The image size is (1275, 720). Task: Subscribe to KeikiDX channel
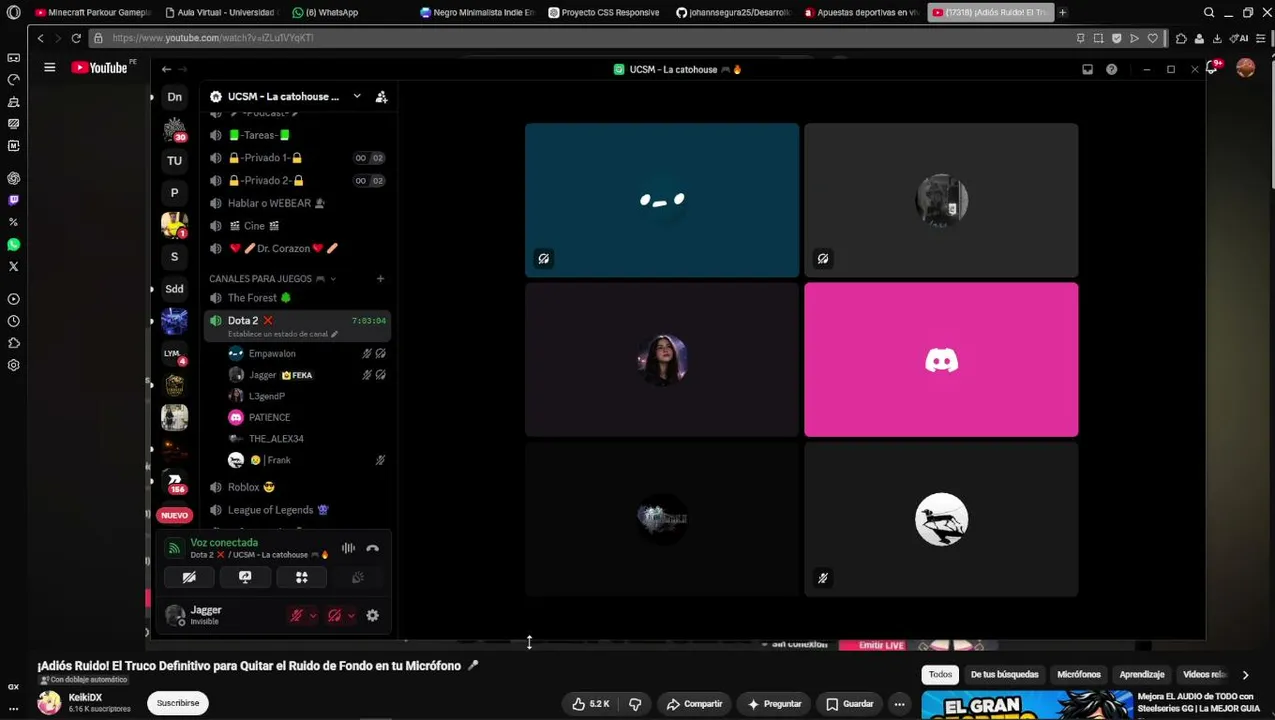point(178,703)
